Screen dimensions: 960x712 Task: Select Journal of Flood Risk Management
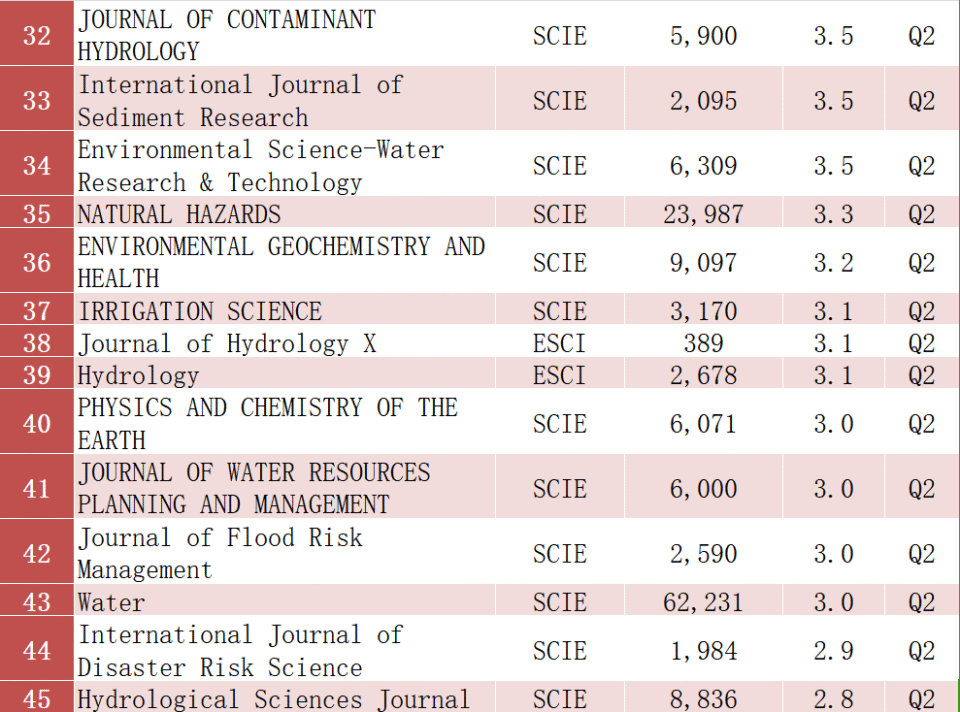pyautogui.click(x=220, y=553)
